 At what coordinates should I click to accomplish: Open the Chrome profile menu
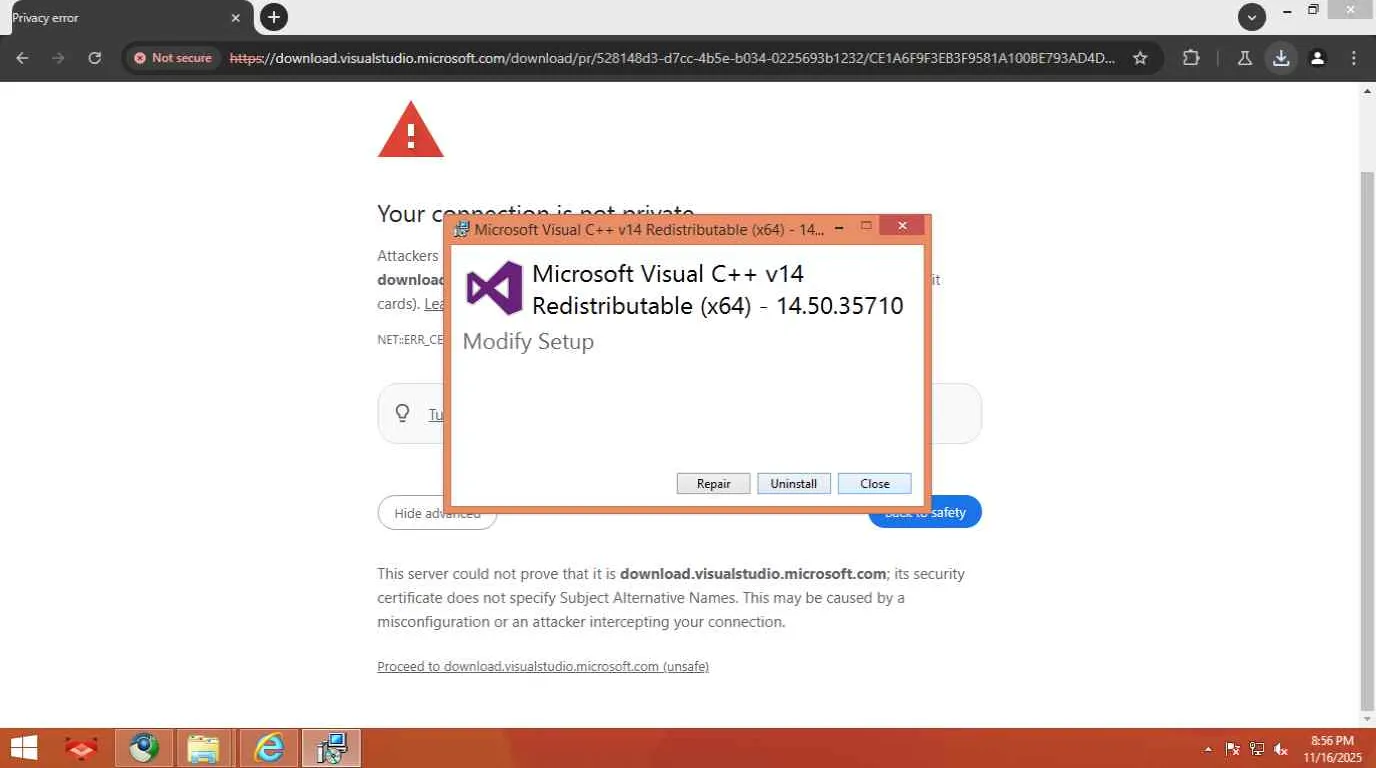pos(1318,58)
